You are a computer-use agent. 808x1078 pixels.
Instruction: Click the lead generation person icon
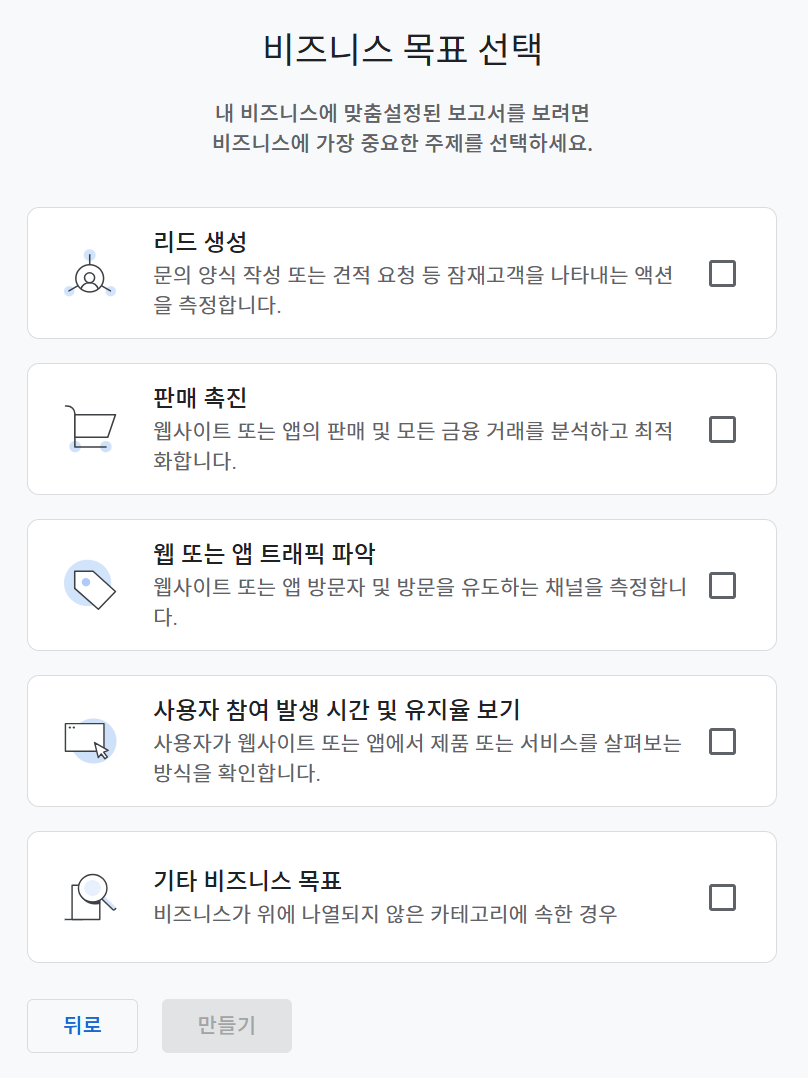point(90,273)
